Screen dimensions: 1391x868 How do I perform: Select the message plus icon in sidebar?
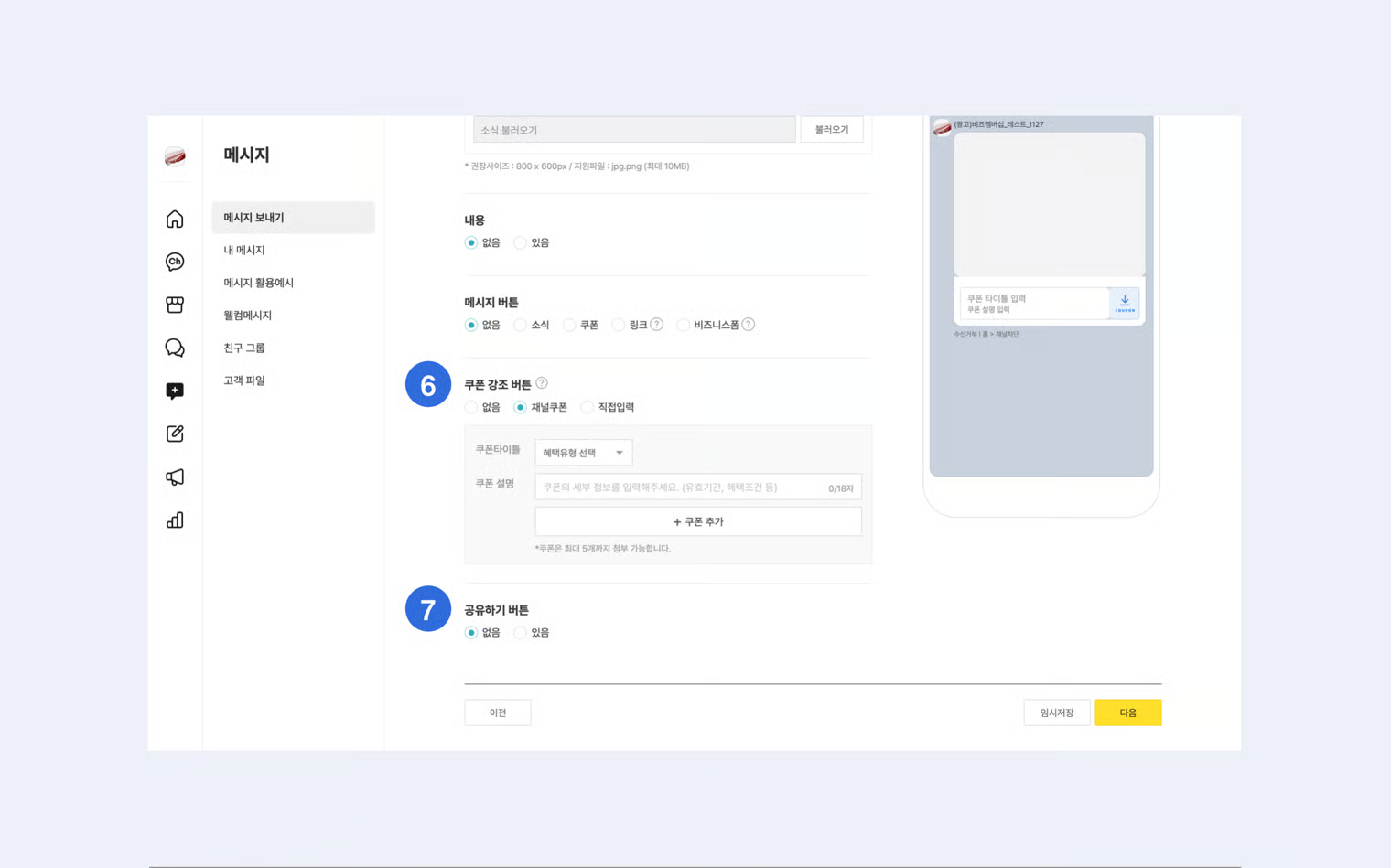175,391
